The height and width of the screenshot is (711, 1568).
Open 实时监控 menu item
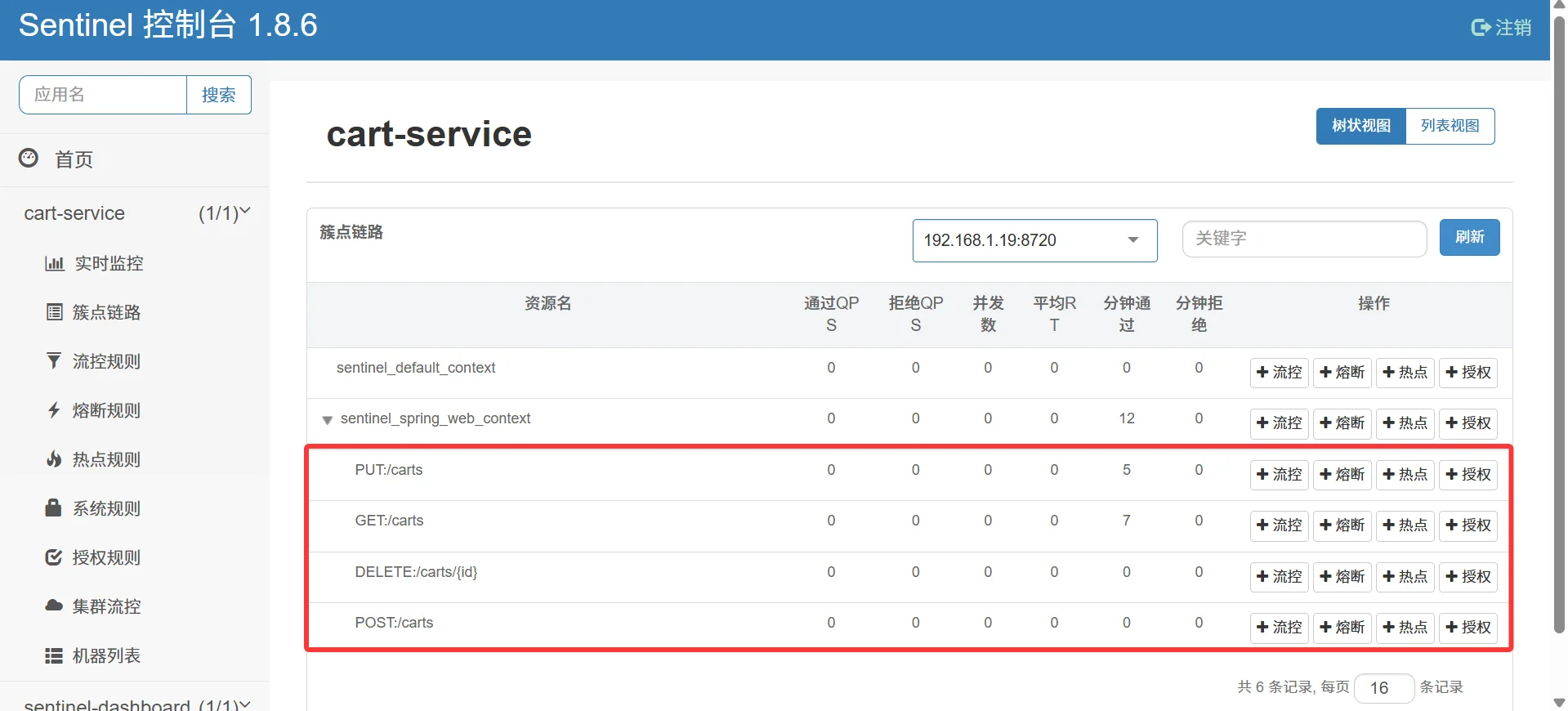pyautogui.click(x=109, y=263)
